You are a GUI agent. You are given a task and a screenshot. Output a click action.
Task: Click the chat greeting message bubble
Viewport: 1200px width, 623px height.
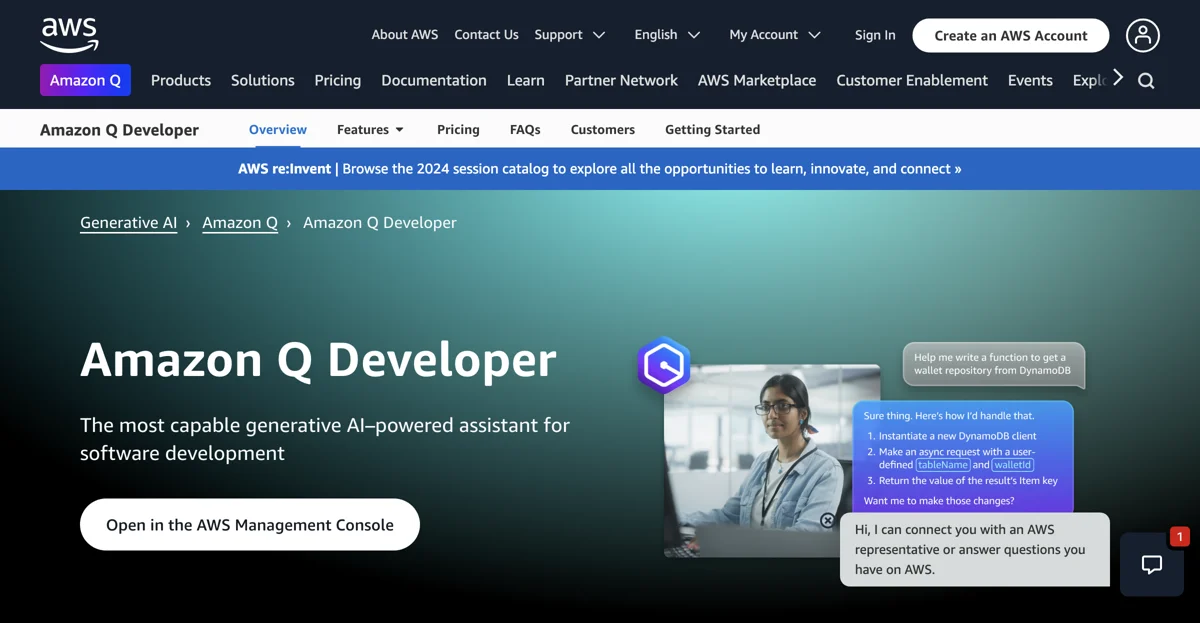(975, 549)
